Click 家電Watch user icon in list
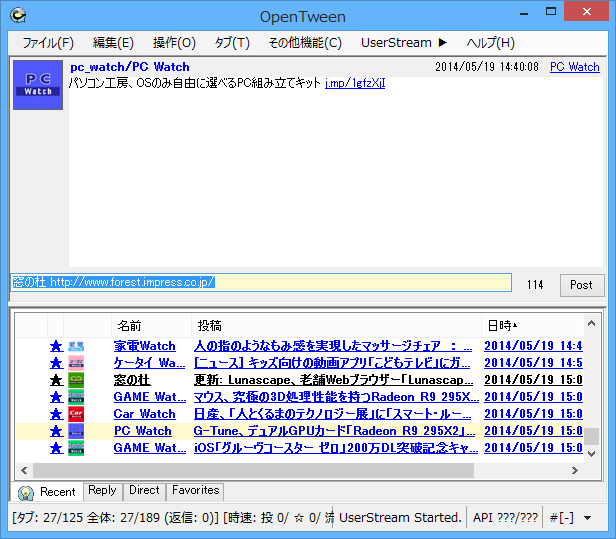This screenshot has height=539, width=616. tap(76, 346)
